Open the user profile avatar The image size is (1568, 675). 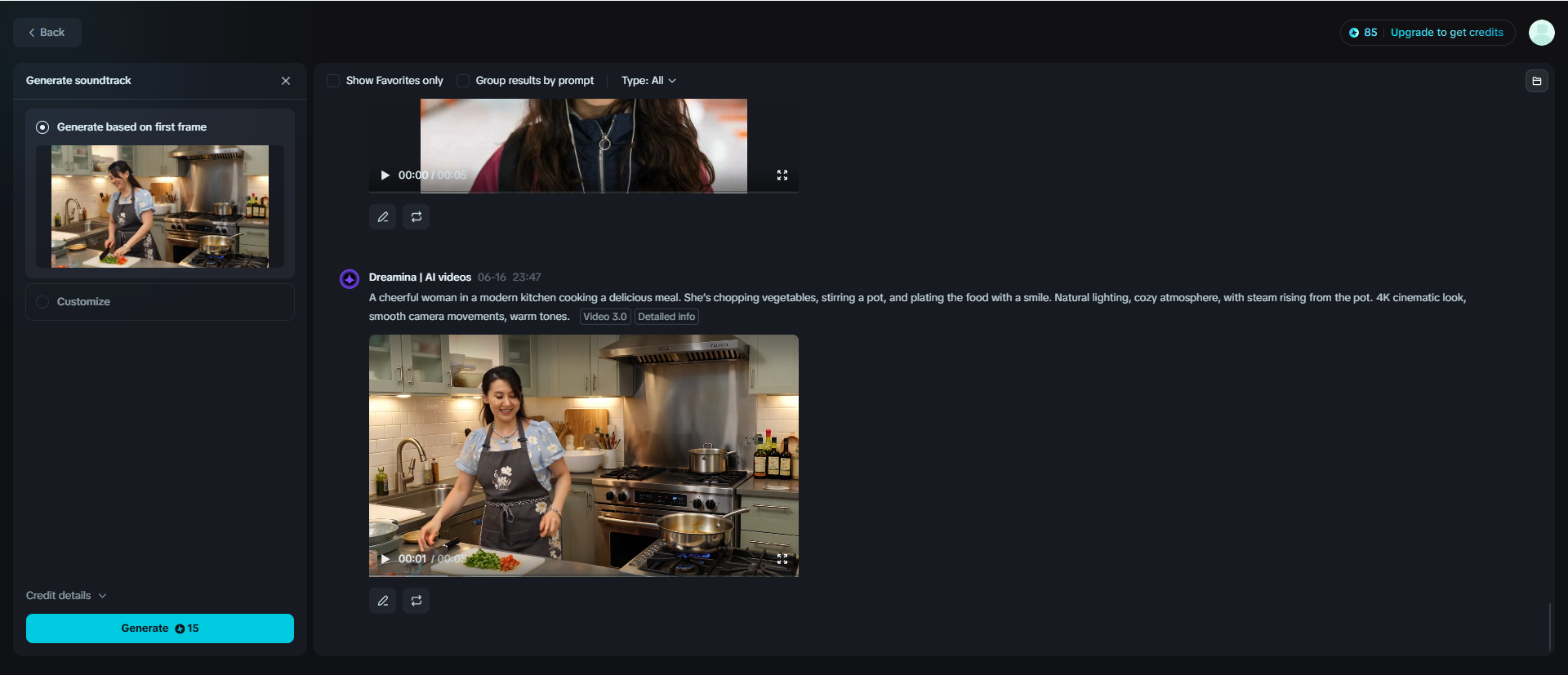click(x=1542, y=33)
